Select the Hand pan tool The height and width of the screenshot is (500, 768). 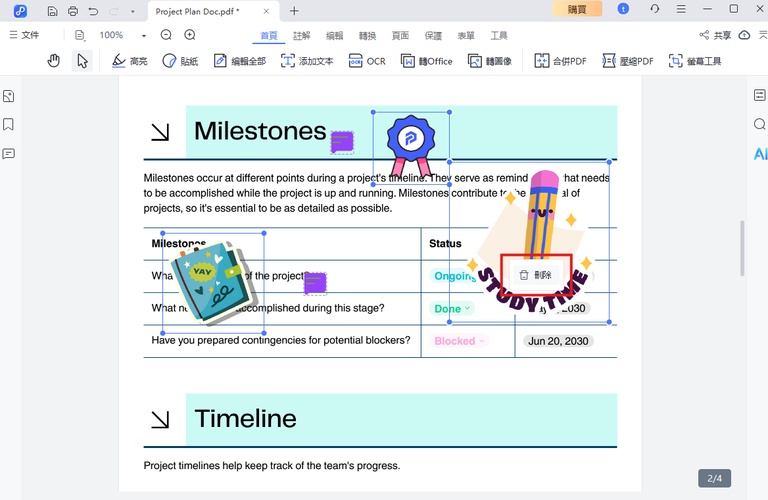(x=54, y=61)
